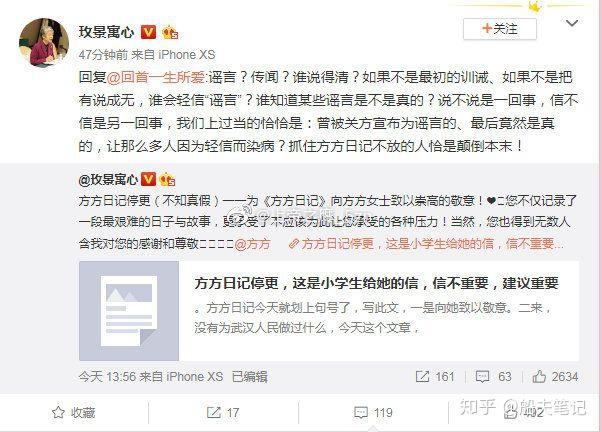Click the article card document thumbnail
Viewport: 602px width, 432px height.
pyautogui.click(x=129, y=311)
